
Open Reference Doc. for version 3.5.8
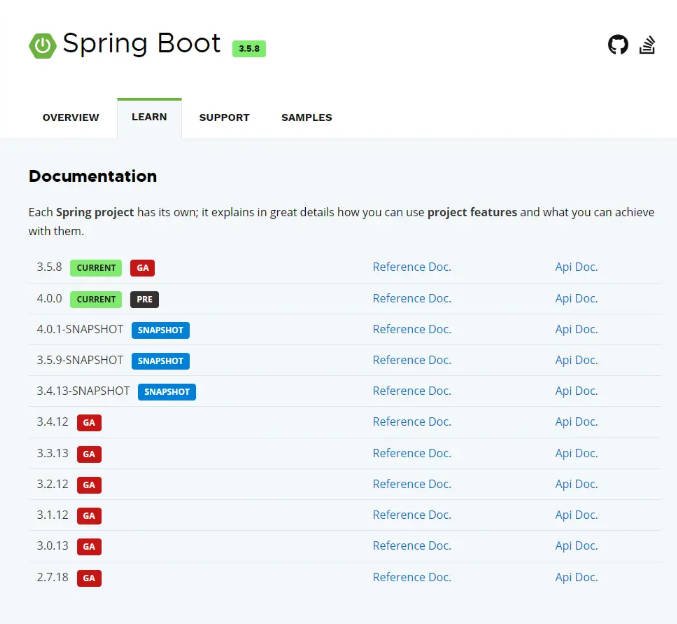tap(411, 267)
